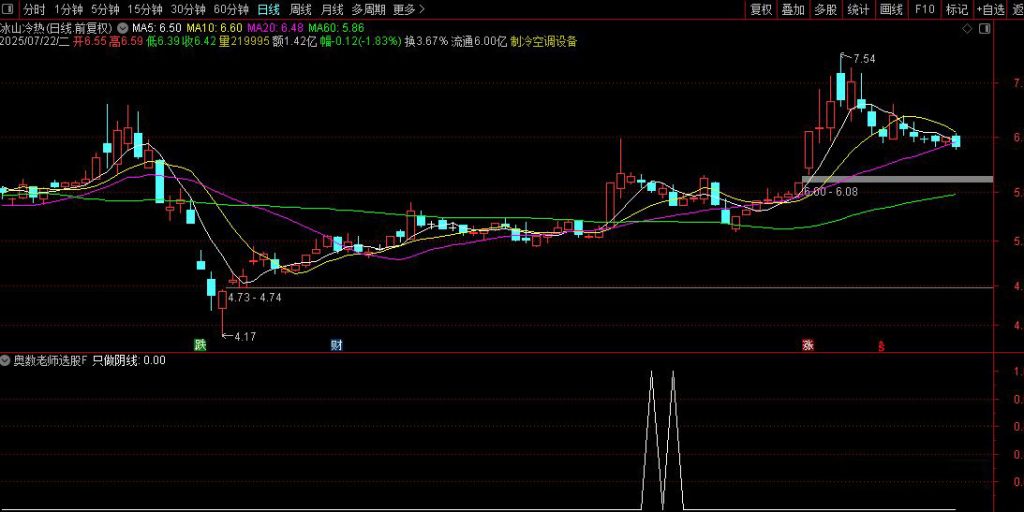The height and width of the screenshot is (512, 1024).
Task: Switch to 月线 monthly chart
Action: [x=332, y=10]
